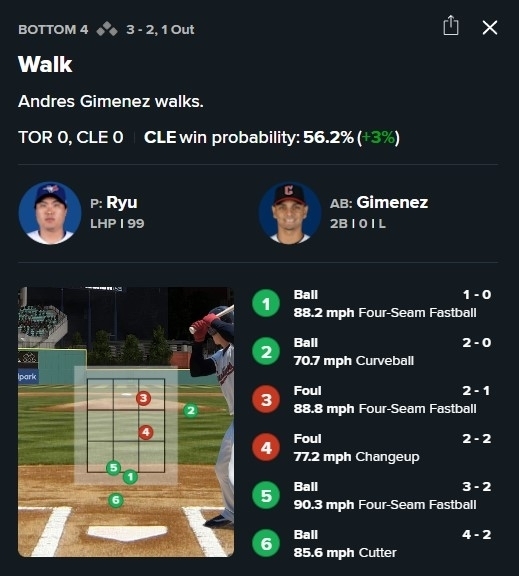Screen dimensions: 519x576
Task: Open batter Gimenez's headshot photo
Action: [290, 213]
